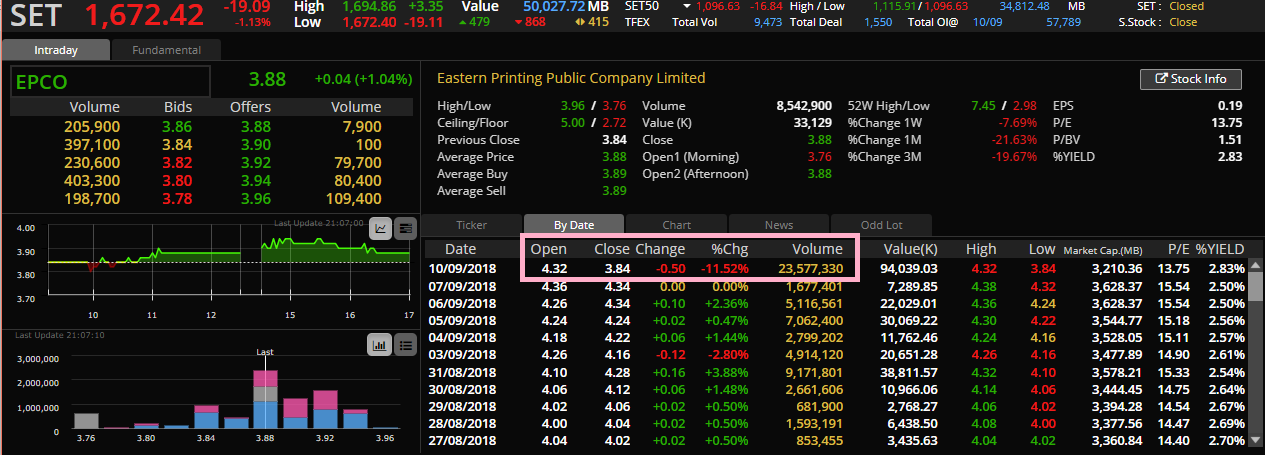Expand the SET50 index dropdown arrow
Image resolution: width=1265 pixels, height=455 pixels.
[x=687, y=6]
